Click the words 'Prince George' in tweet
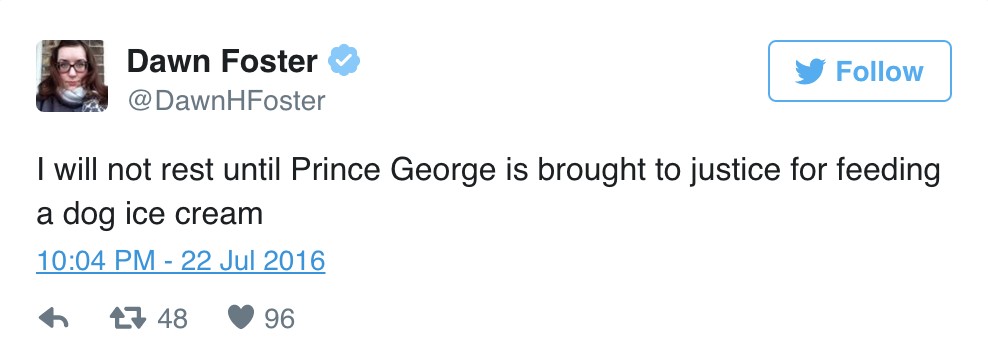The width and height of the screenshot is (988, 362). point(393,172)
